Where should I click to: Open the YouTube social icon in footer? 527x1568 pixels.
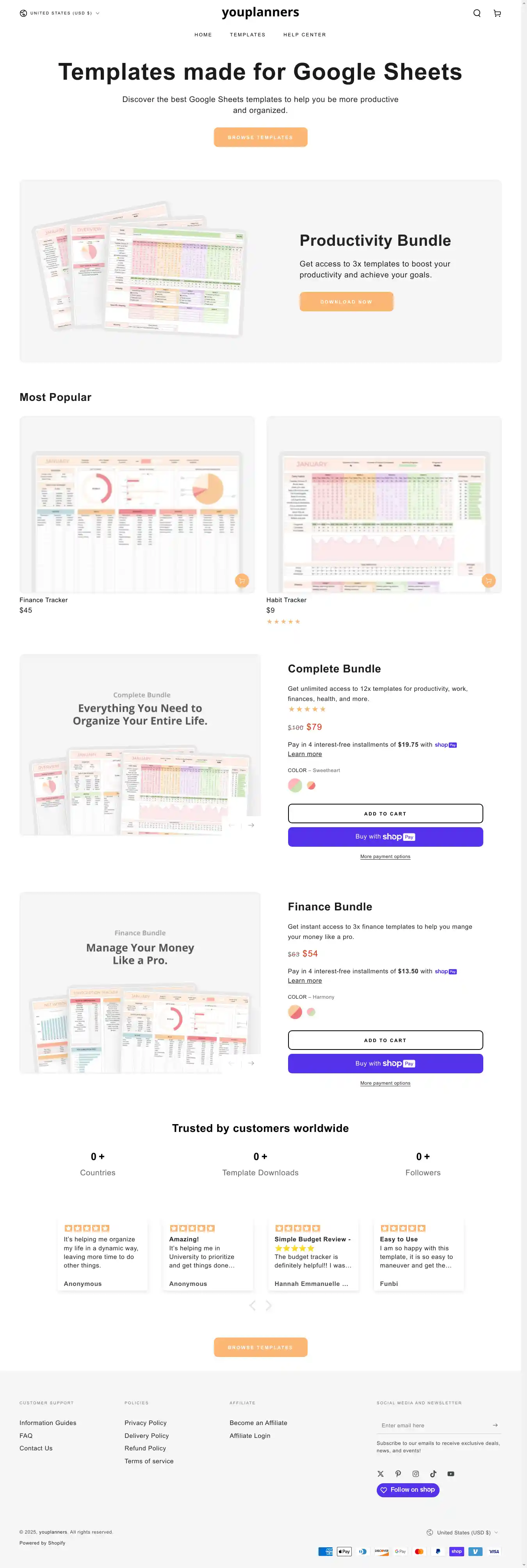451,1474
